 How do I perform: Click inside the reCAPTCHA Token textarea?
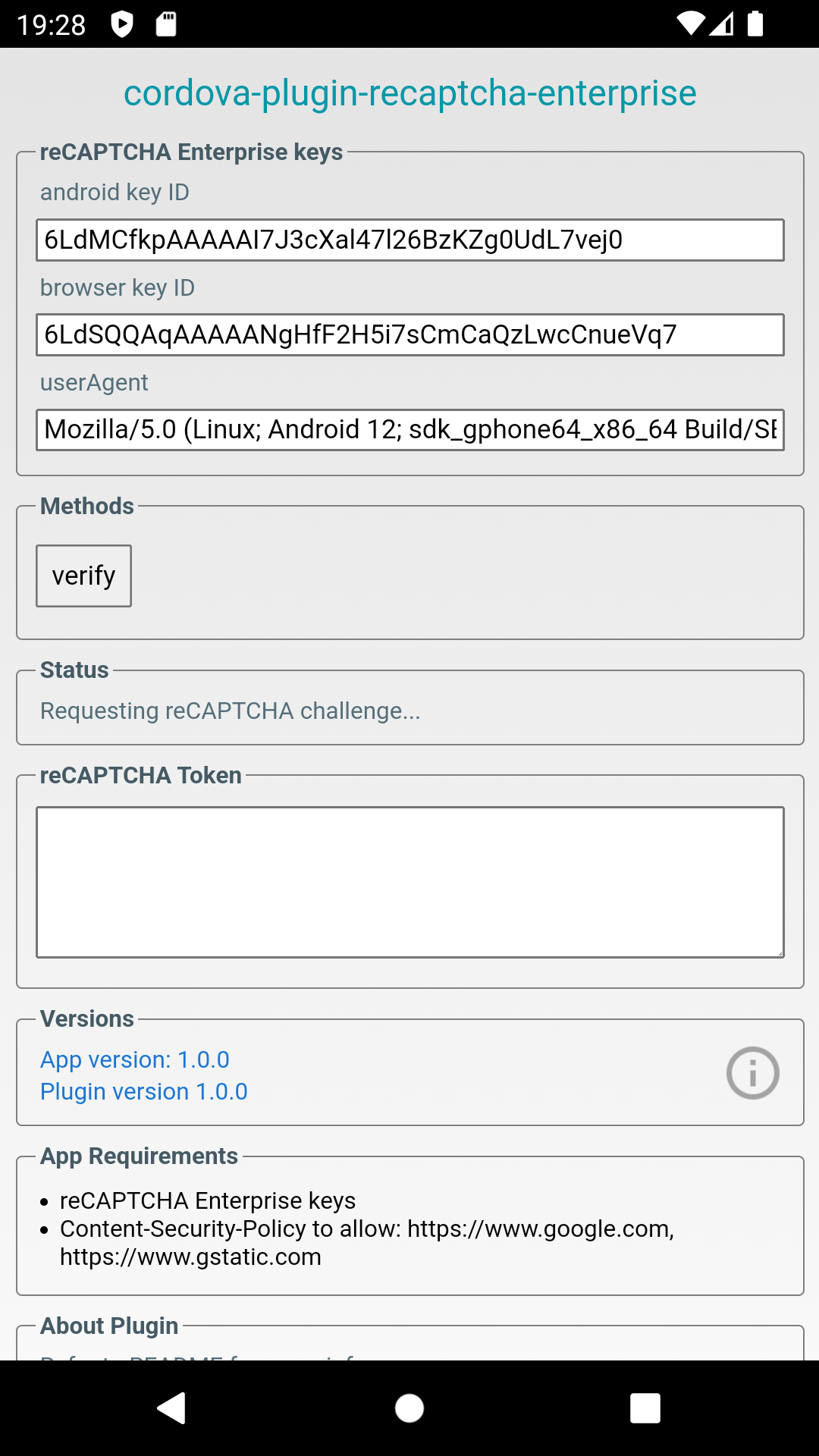409,882
